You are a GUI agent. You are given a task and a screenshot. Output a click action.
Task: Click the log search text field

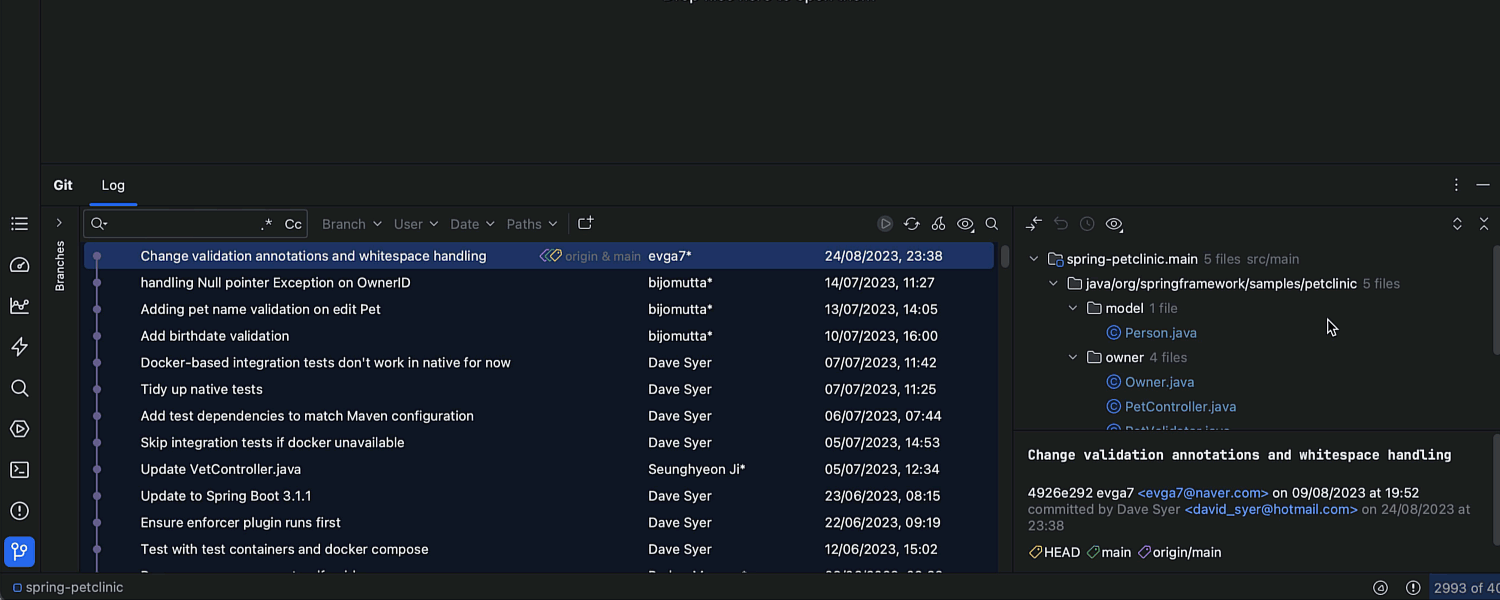coord(180,224)
